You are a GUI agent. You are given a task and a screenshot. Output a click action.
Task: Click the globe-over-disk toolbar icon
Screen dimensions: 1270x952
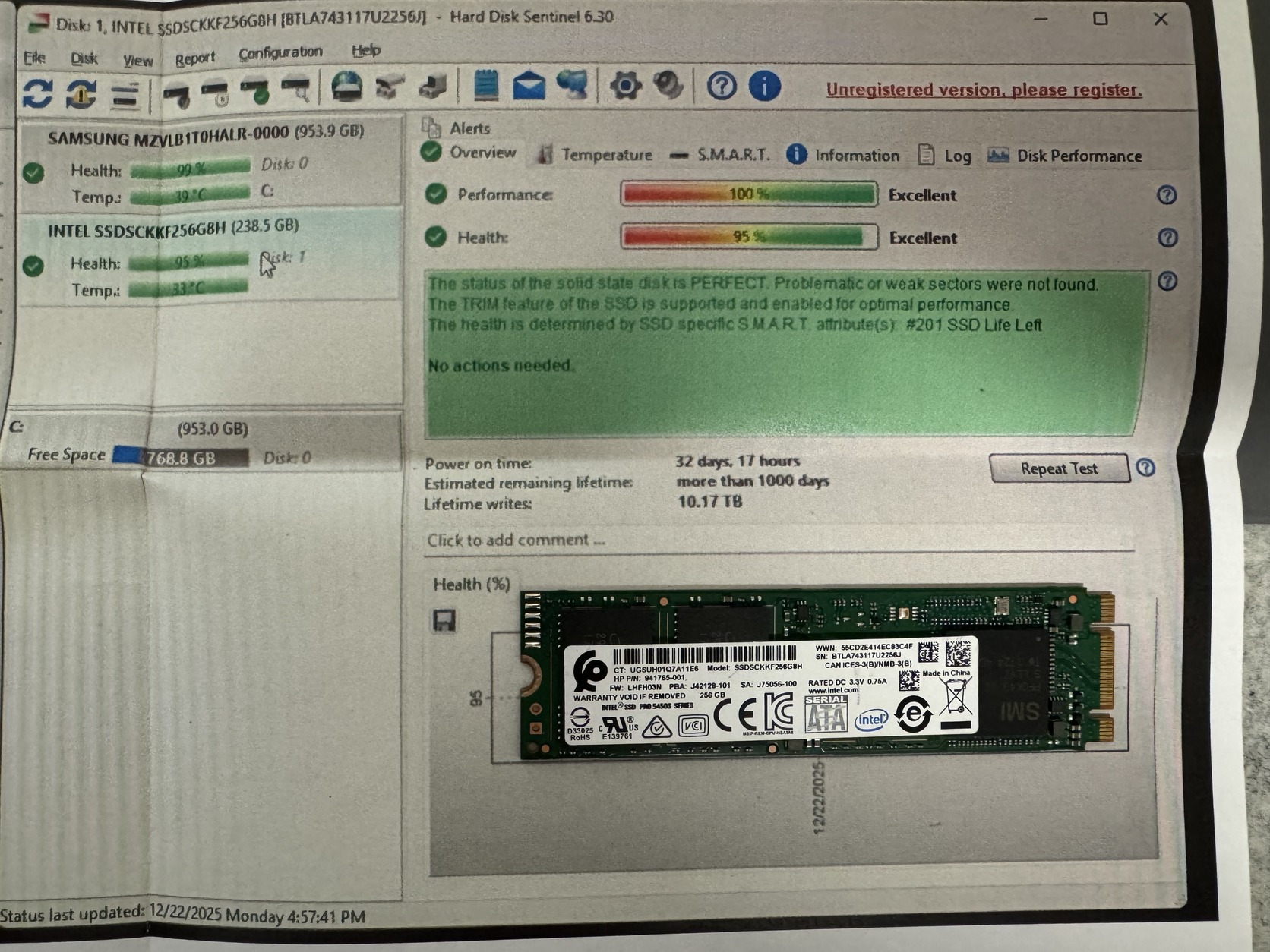347,87
